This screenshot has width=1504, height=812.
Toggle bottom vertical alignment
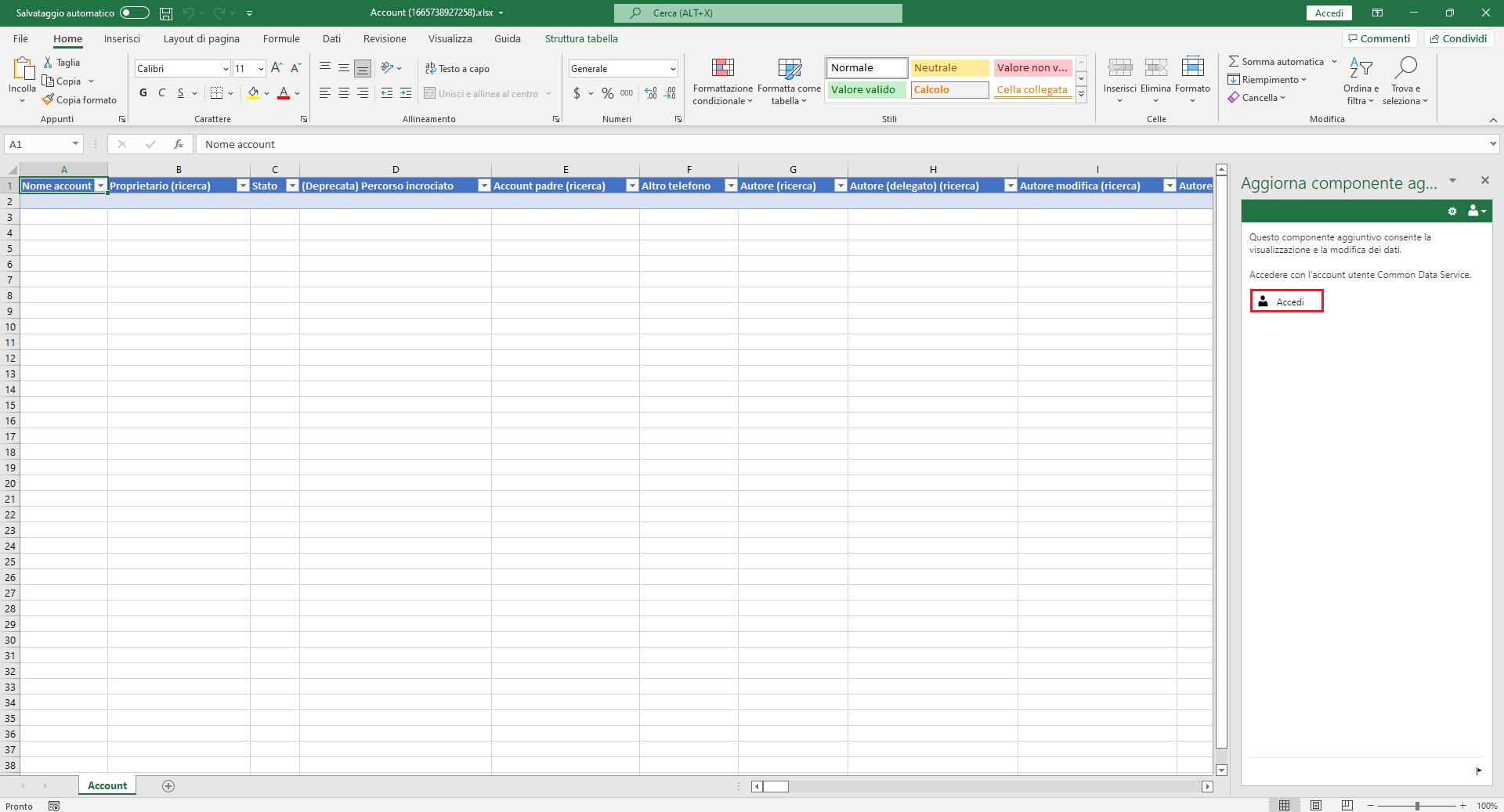pos(362,68)
